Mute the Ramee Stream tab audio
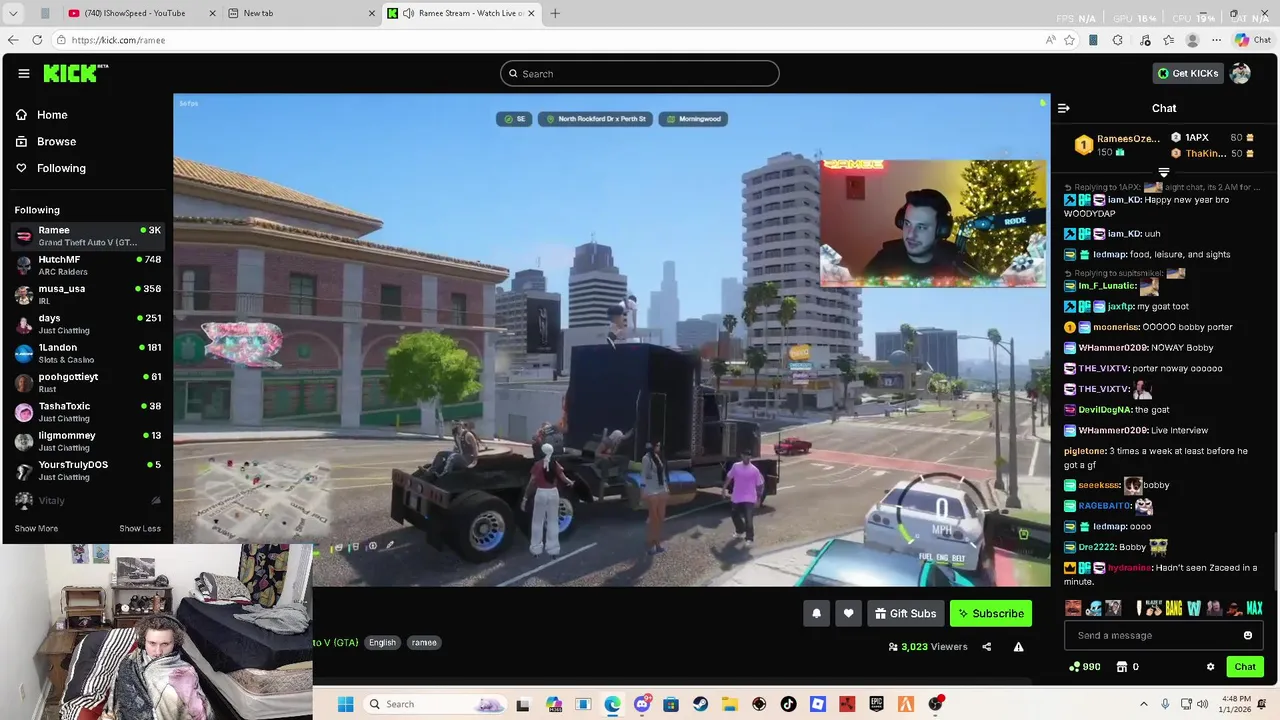Screen dimensions: 1280x720 tap(408, 13)
